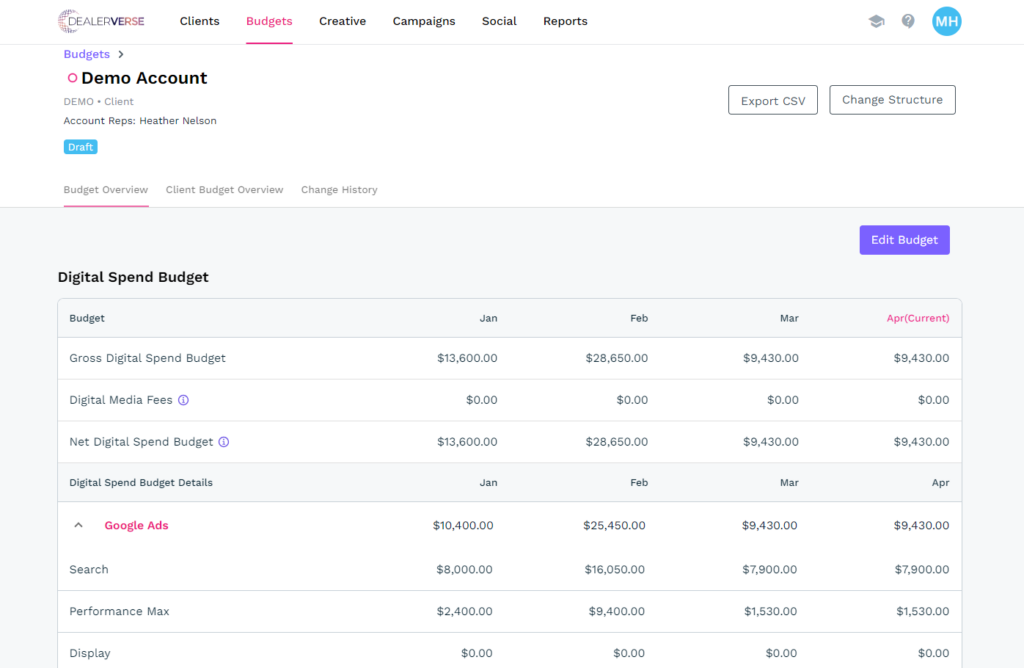
Task: Click info icon beside Net Digital Spend Budget
Action: point(223,442)
